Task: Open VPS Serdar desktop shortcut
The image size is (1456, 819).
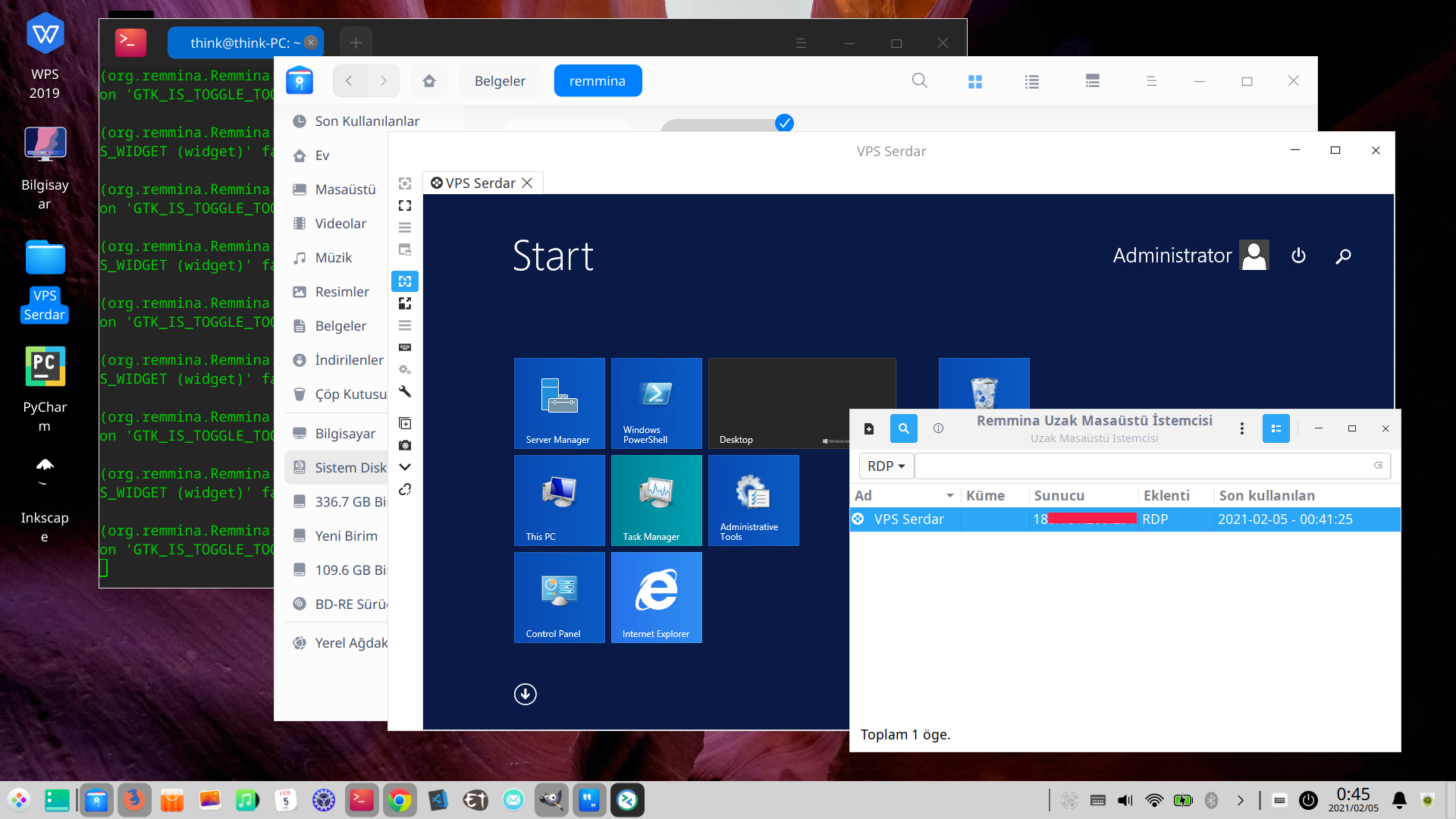Action: (45, 281)
